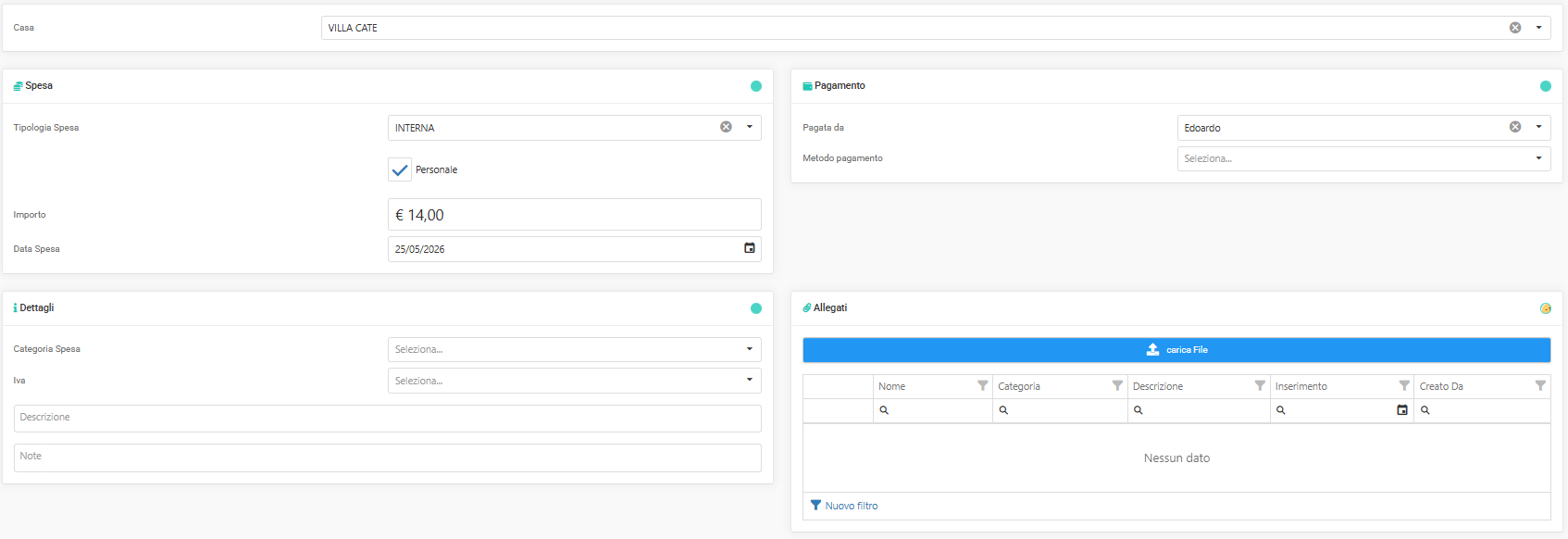The height and width of the screenshot is (539, 1568).
Task: Open the Inserimento filter calendar icon
Action: (1402, 410)
